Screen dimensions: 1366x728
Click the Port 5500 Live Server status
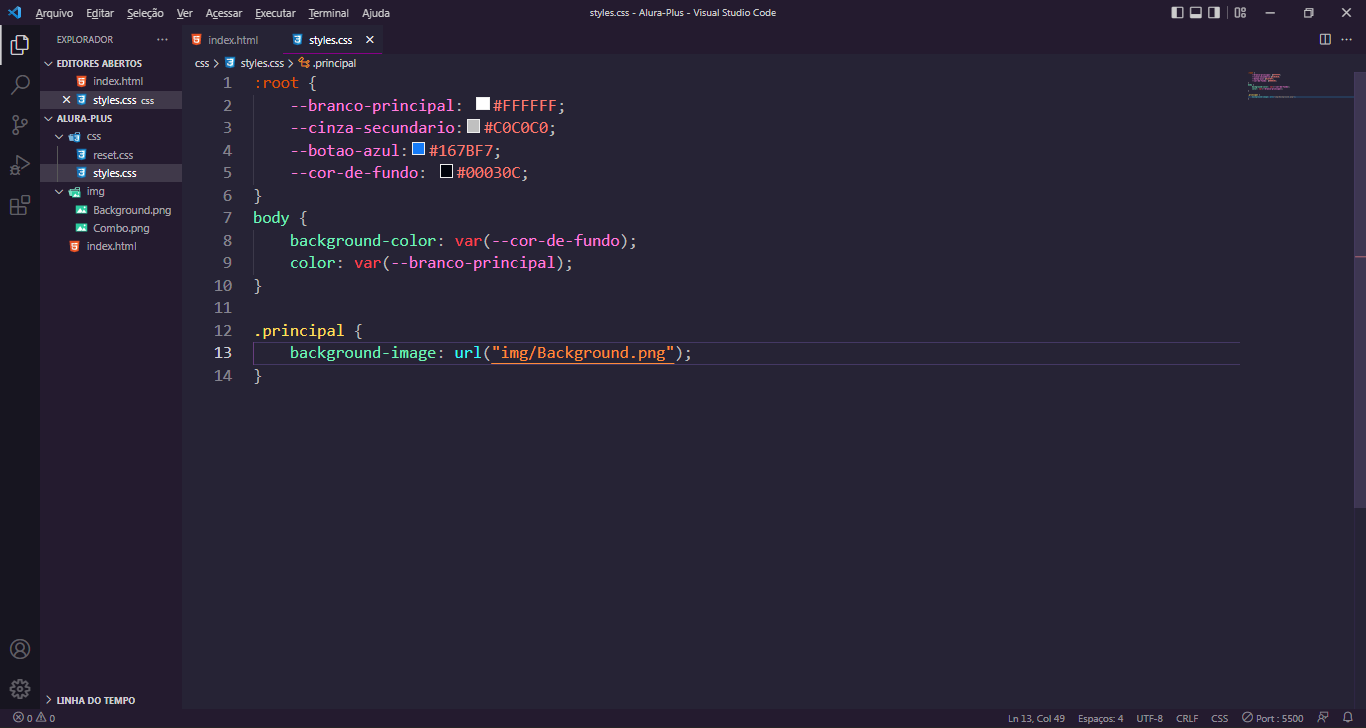[1272, 718]
